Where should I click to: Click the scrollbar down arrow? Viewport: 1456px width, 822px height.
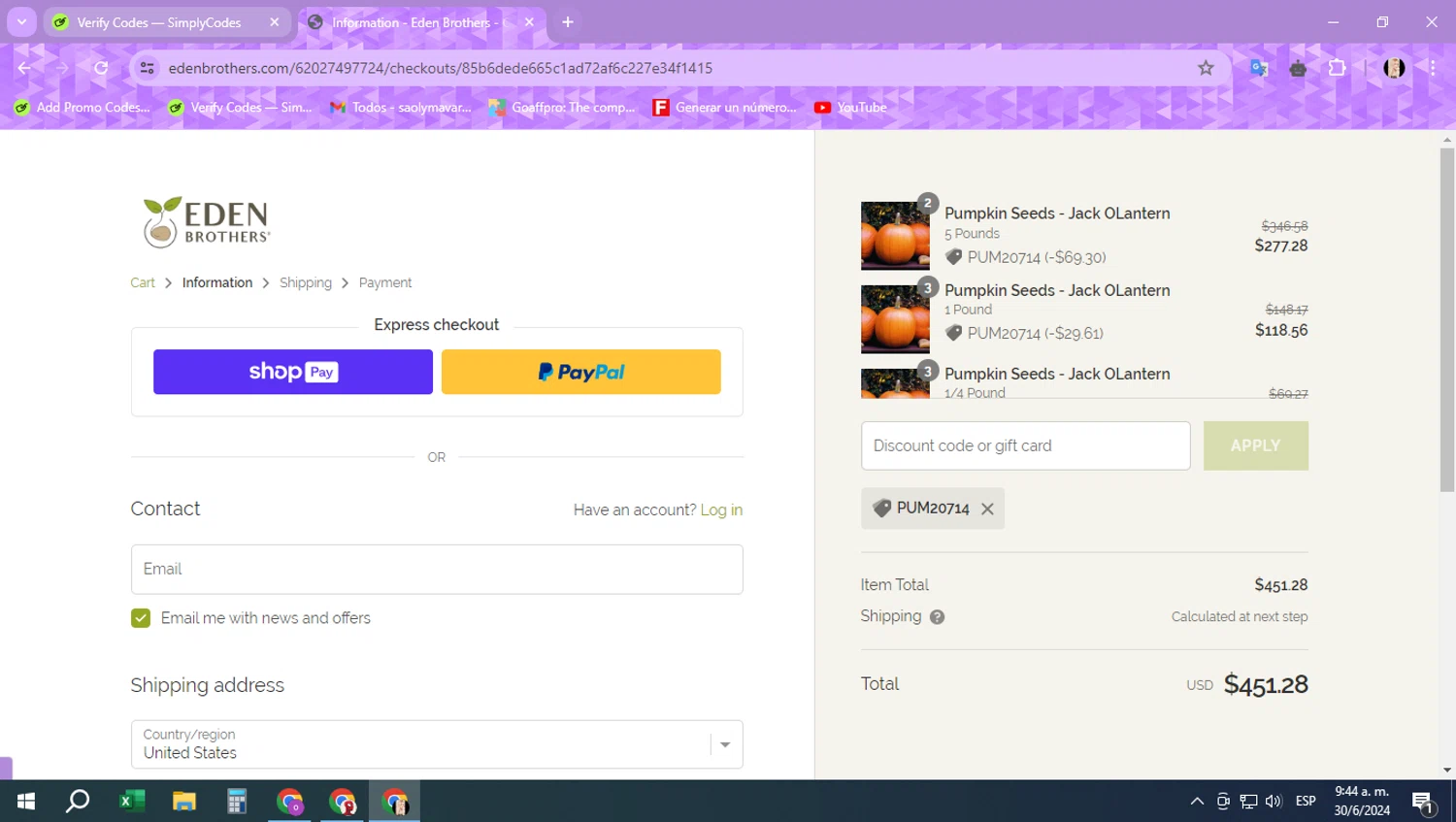tap(1447, 771)
